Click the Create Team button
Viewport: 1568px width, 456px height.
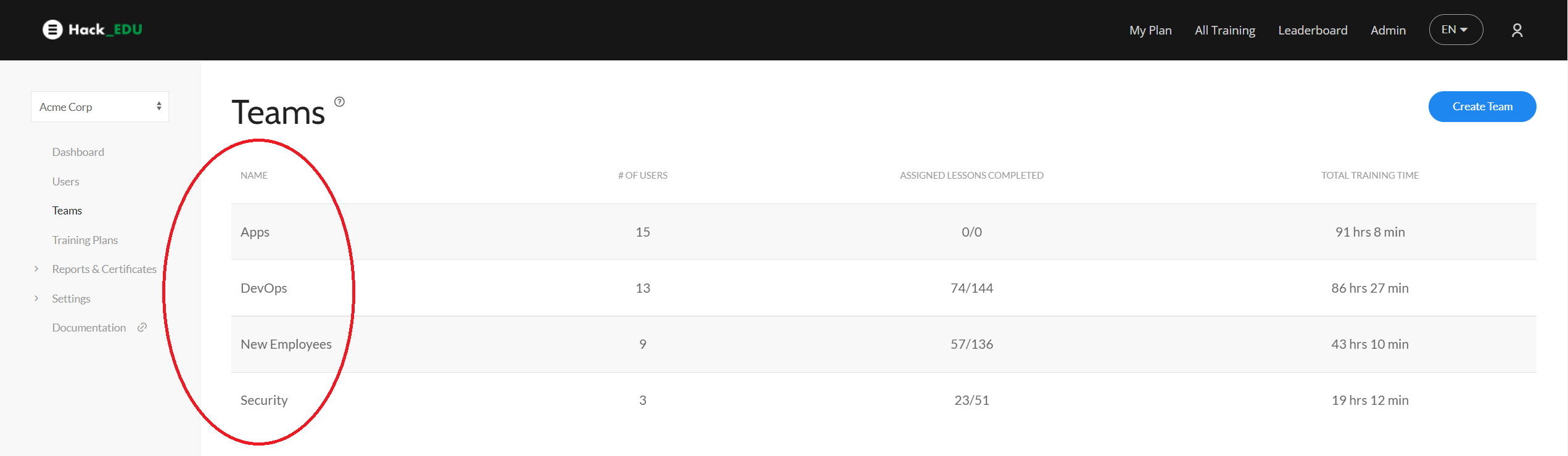1482,107
